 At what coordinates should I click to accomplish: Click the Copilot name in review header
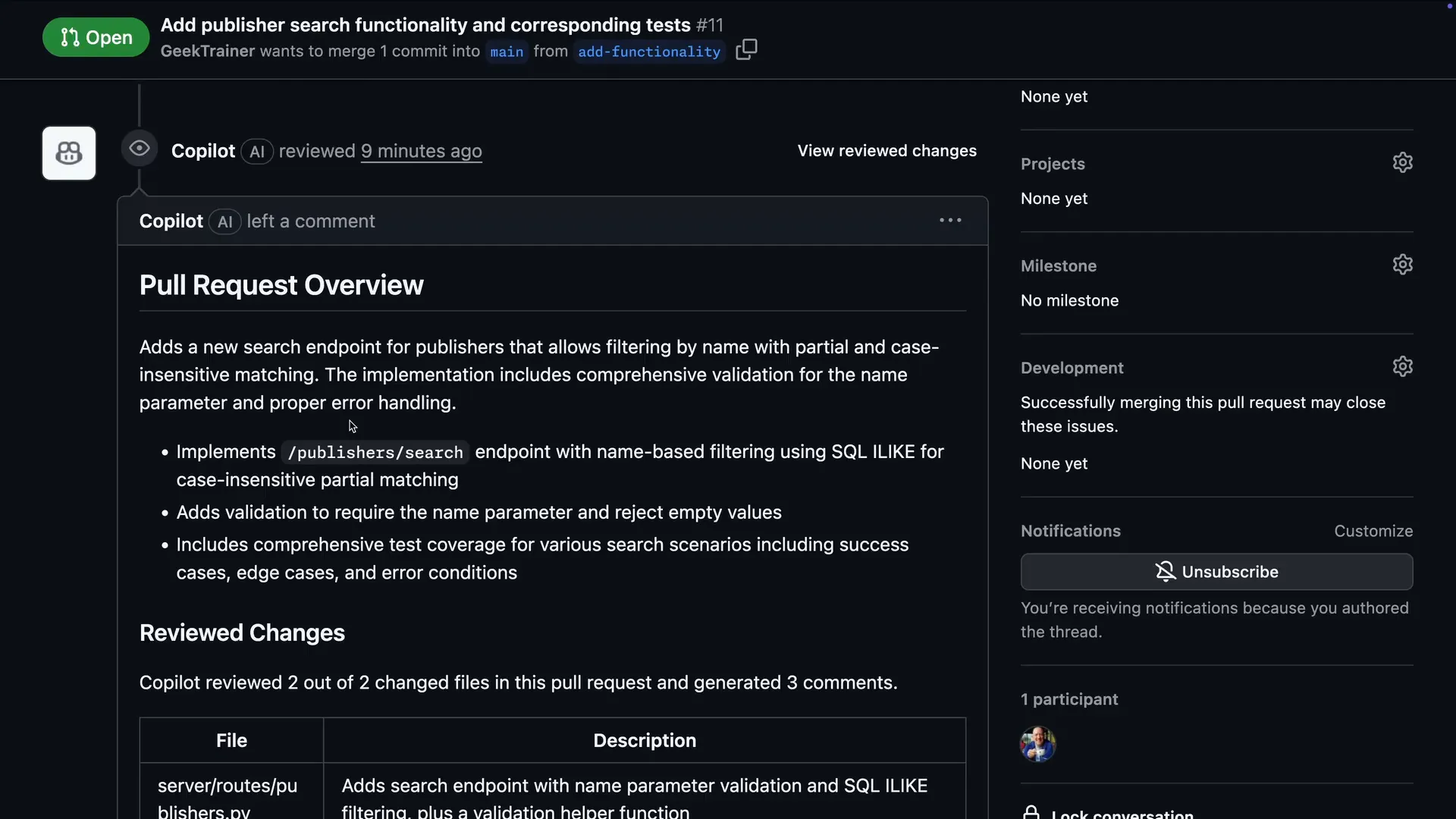click(203, 151)
